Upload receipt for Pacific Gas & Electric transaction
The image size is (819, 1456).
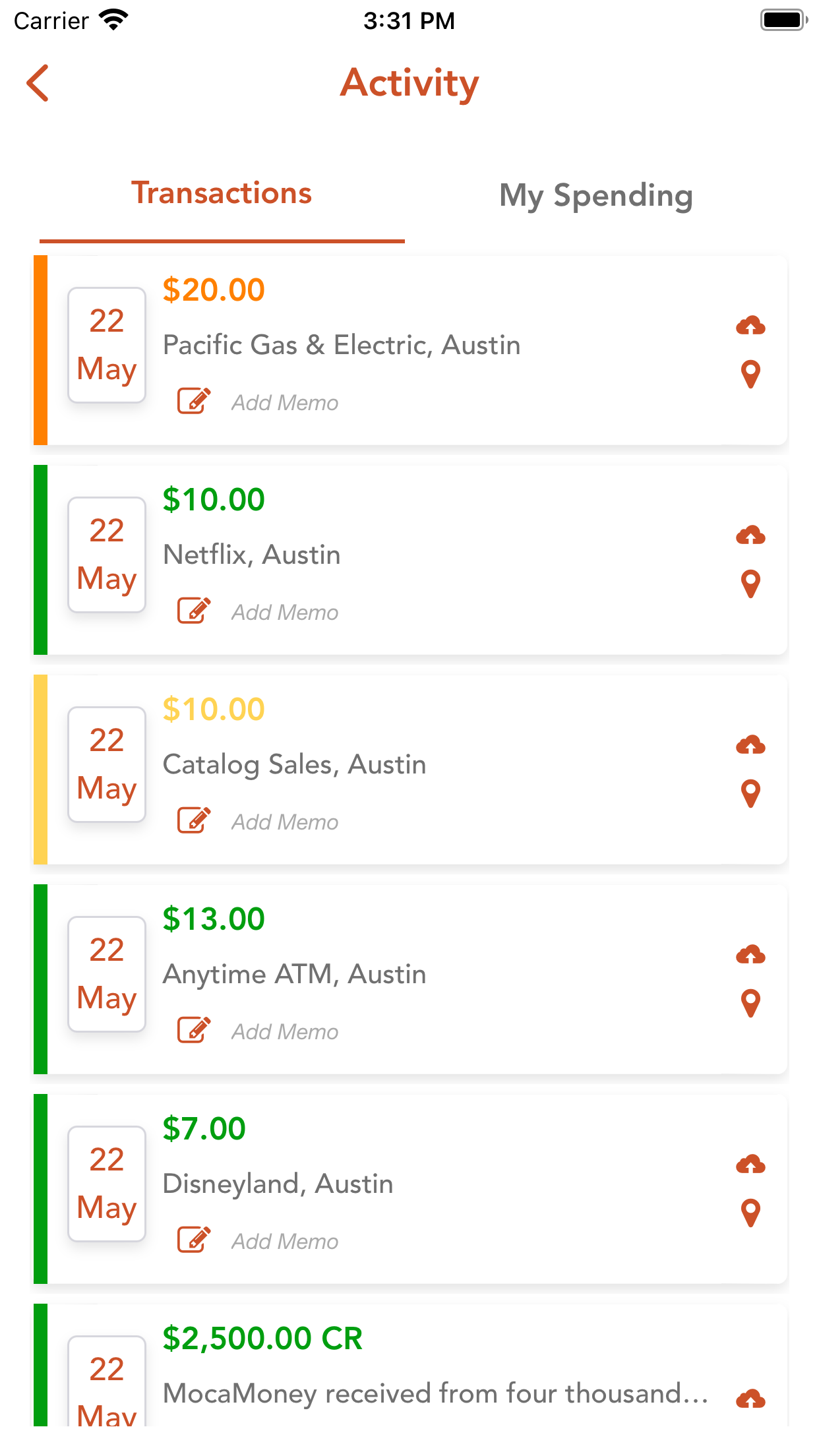(x=750, y=325)
